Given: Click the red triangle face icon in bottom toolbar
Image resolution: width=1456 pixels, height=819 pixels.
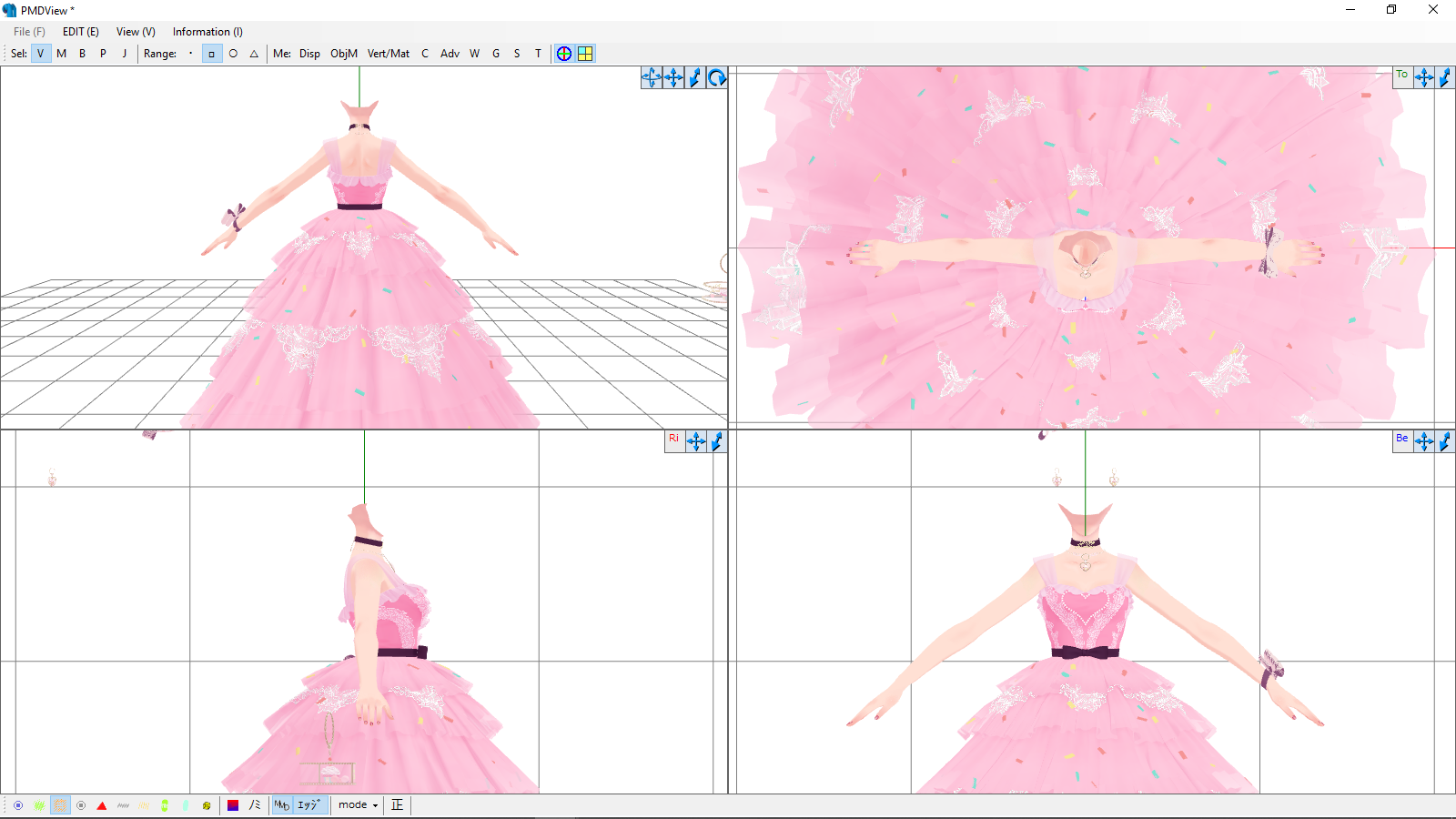Looking at the screenshot, I should 102,804.
